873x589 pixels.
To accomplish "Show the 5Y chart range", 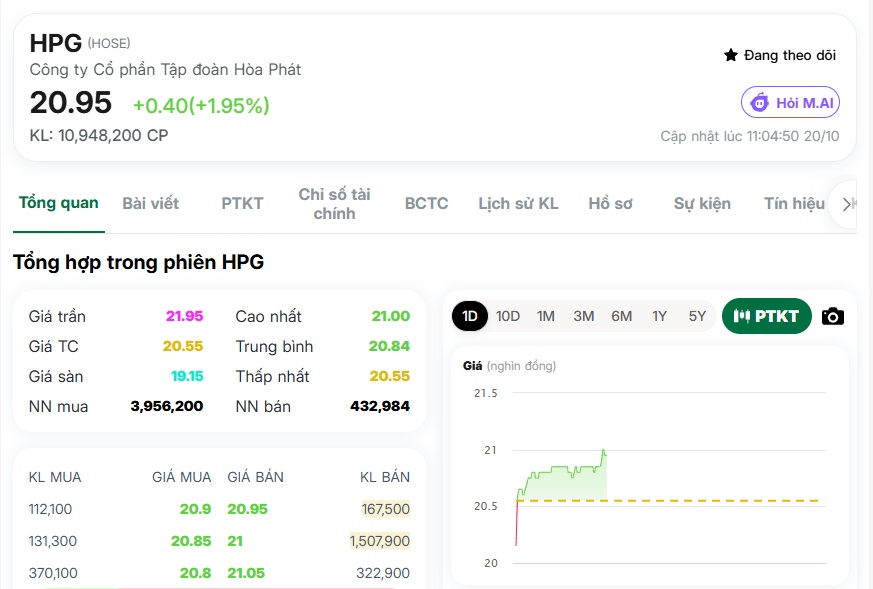I will click(x=697, y=316).
